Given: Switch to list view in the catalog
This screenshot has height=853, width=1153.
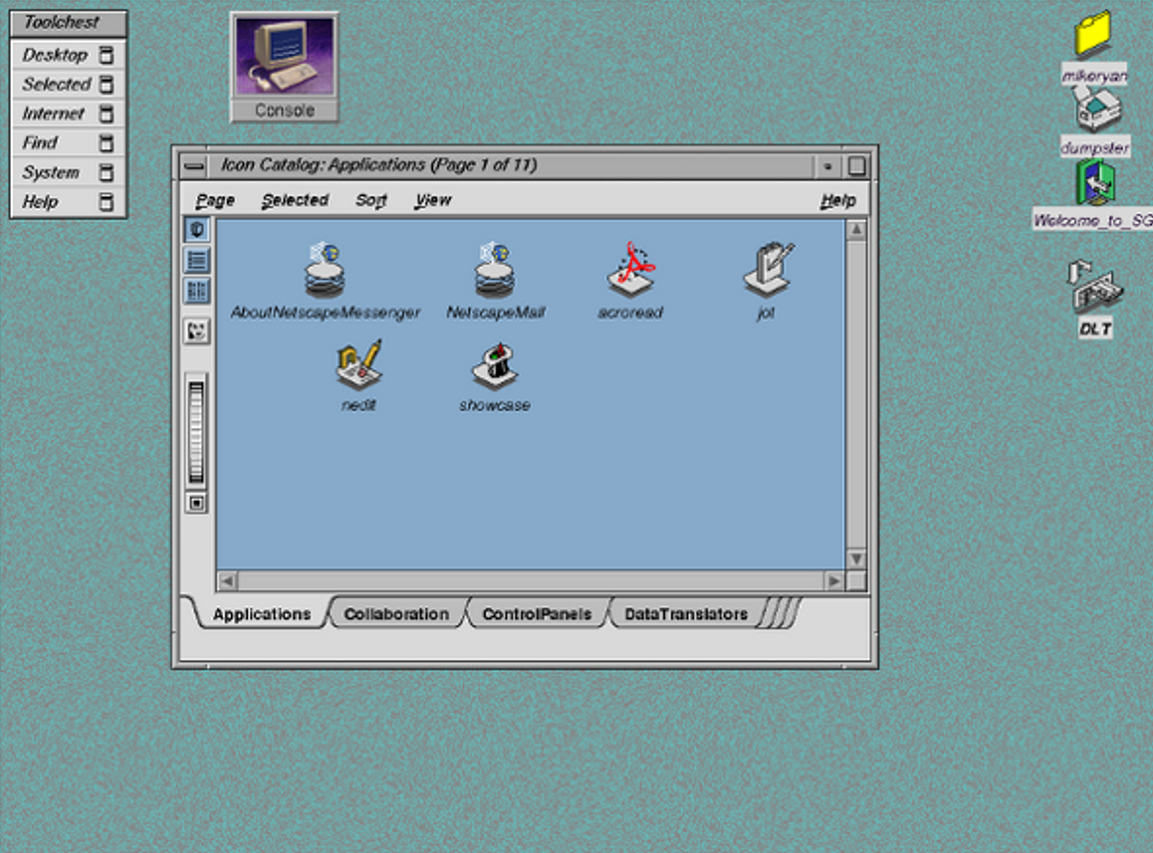Looking at the screenshot, I should [x=196, y=261].
